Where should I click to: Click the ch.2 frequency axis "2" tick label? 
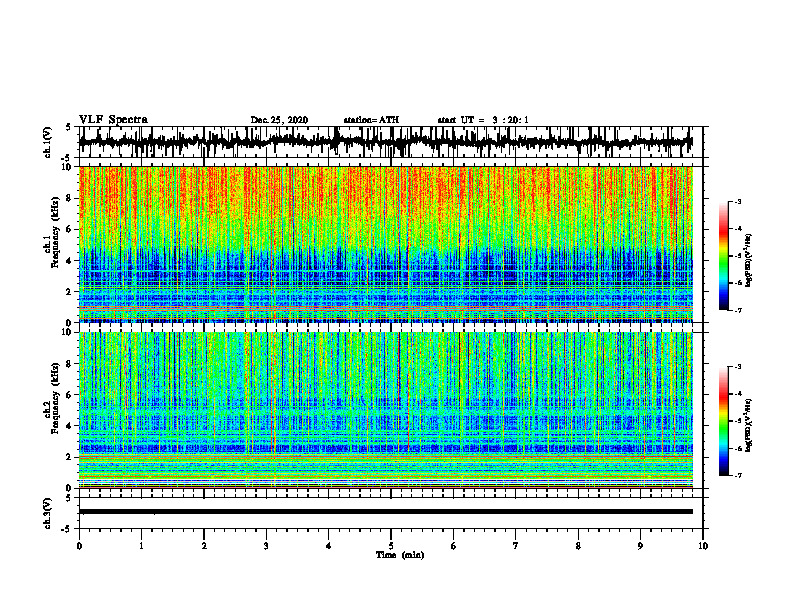[69, 457]
